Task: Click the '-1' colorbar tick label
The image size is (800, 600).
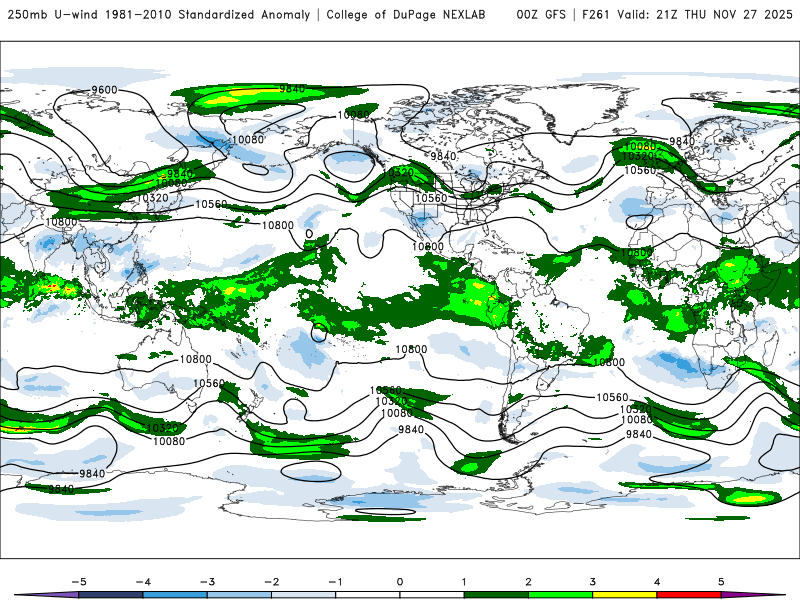Action: [335, 582]
